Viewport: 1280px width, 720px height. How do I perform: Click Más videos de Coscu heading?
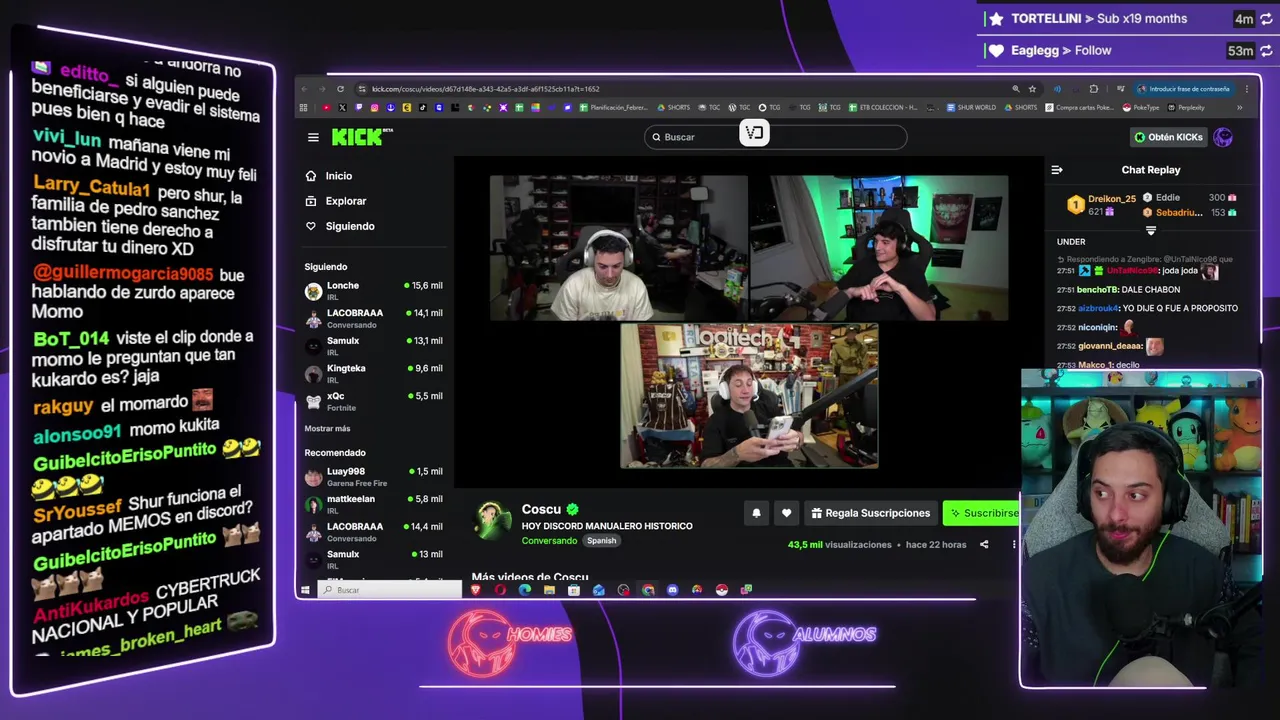(x=530, y=577)
